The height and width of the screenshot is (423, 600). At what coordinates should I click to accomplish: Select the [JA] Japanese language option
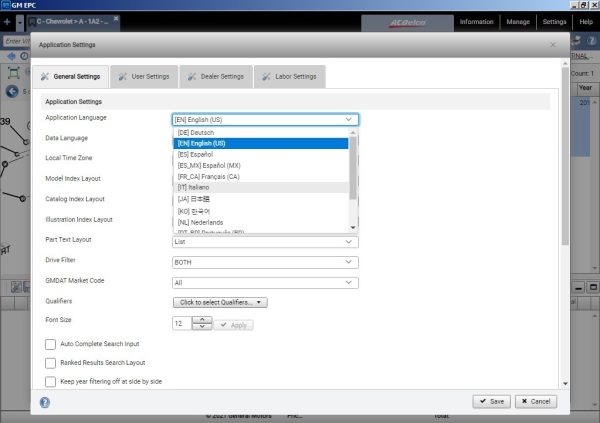click(261, 199)
